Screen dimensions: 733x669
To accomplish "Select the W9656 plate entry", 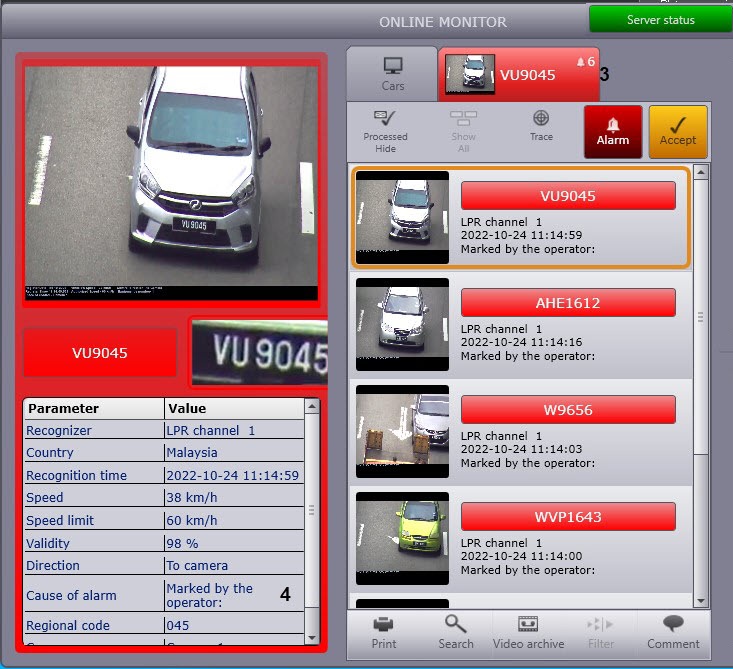I will click(568, 410).
